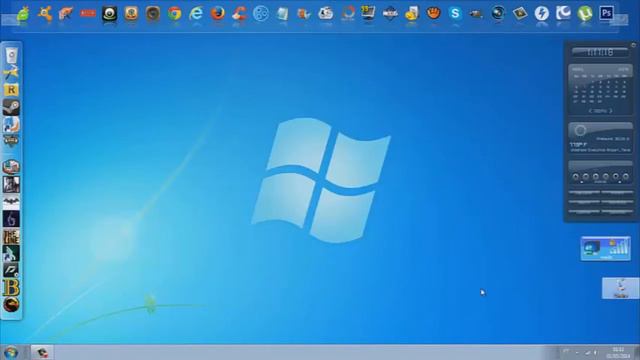Screen dimensions: 640x360
Task: Launch Skype from the top dock
Action: click(455, 13)
